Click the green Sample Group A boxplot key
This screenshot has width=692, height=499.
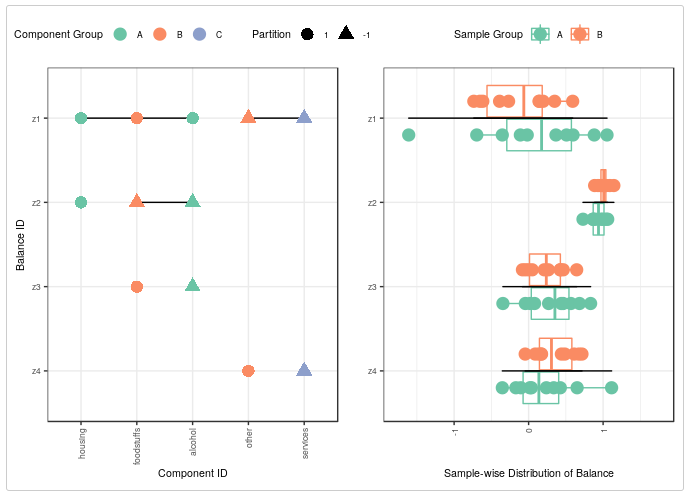[541, 34]
